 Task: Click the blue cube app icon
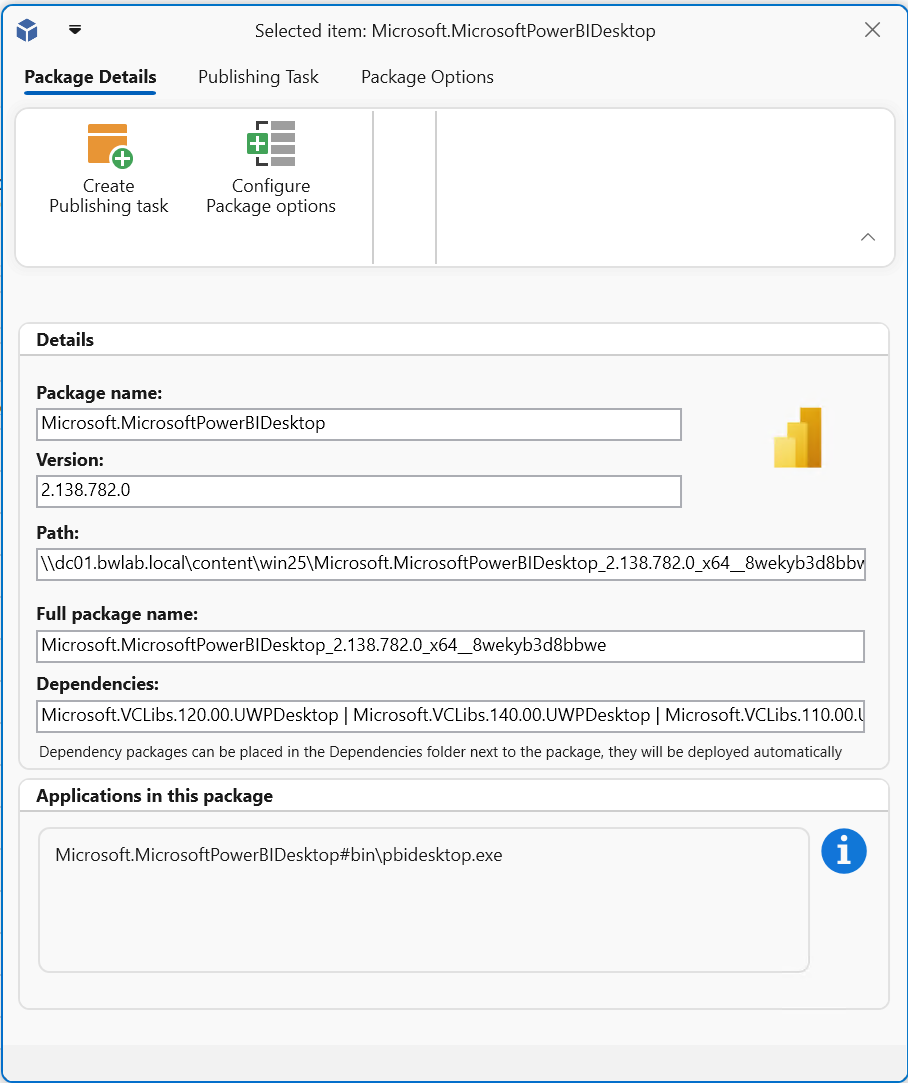(x=27, y=30)
